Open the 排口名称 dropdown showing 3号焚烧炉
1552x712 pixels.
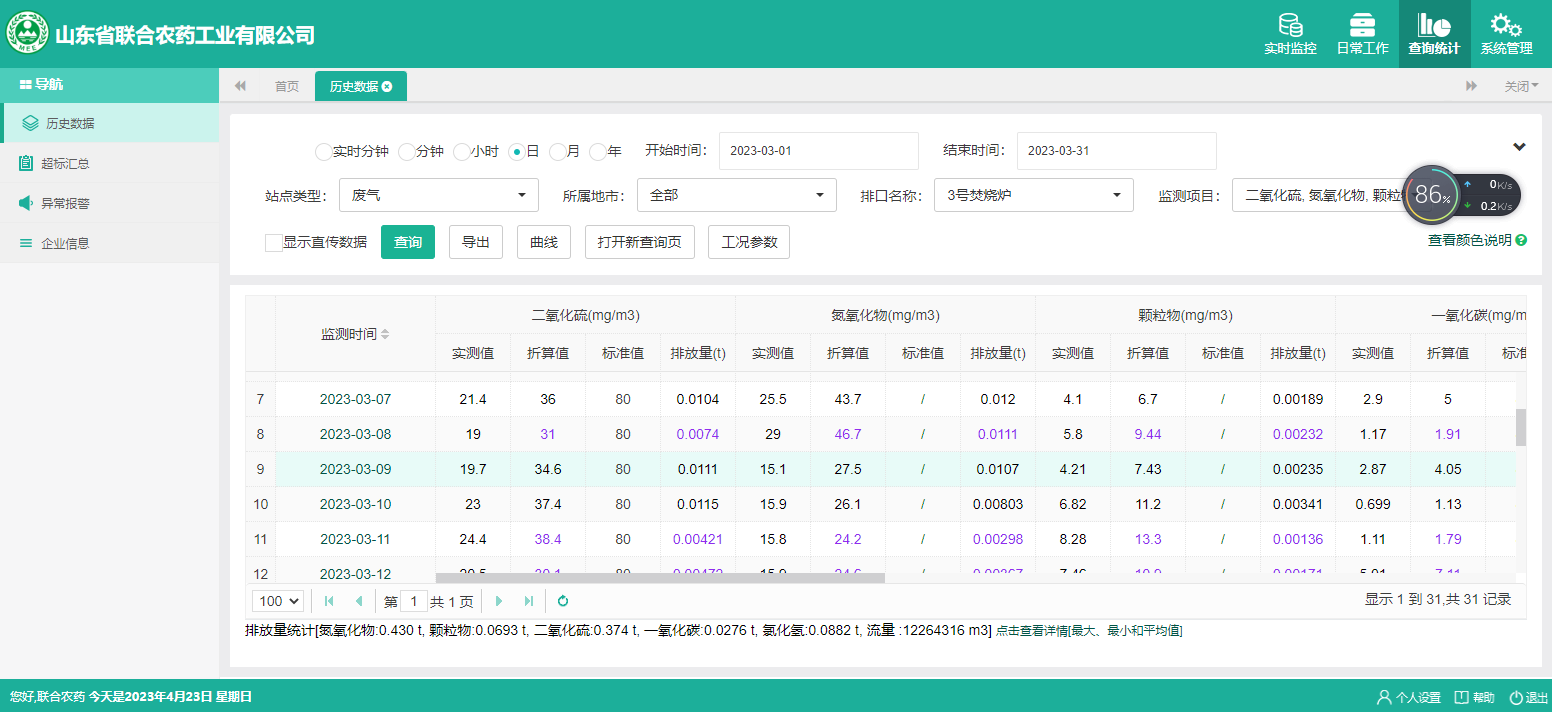1034,195
